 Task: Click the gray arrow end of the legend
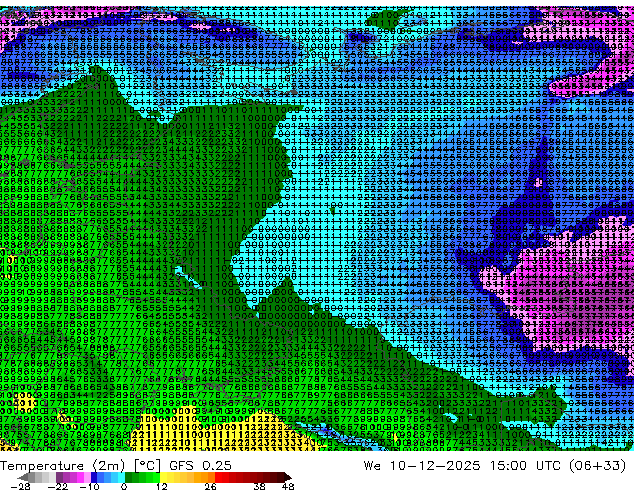coord(22,477)
